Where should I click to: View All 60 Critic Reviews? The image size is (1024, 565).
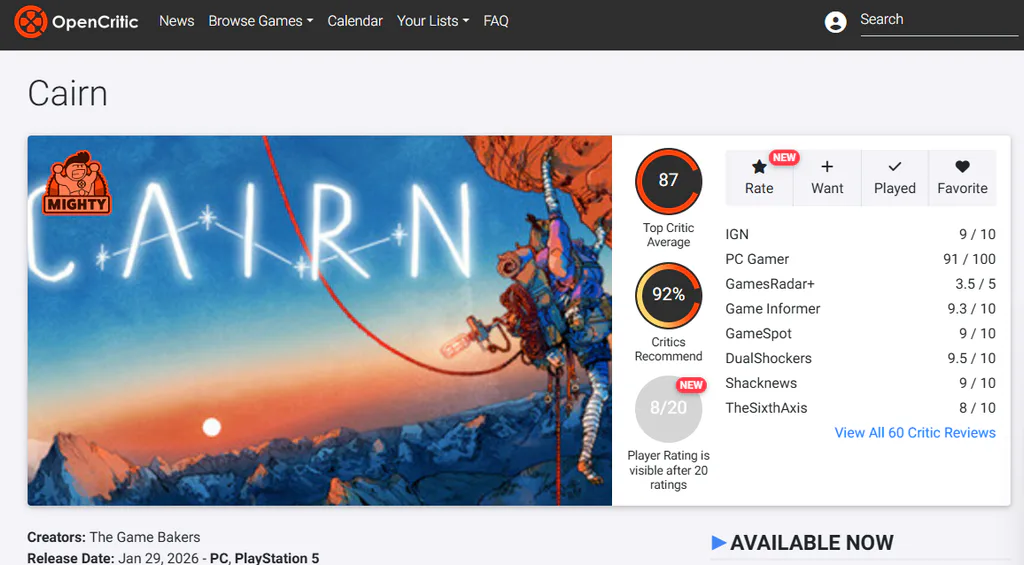click(x=915, y=432)
